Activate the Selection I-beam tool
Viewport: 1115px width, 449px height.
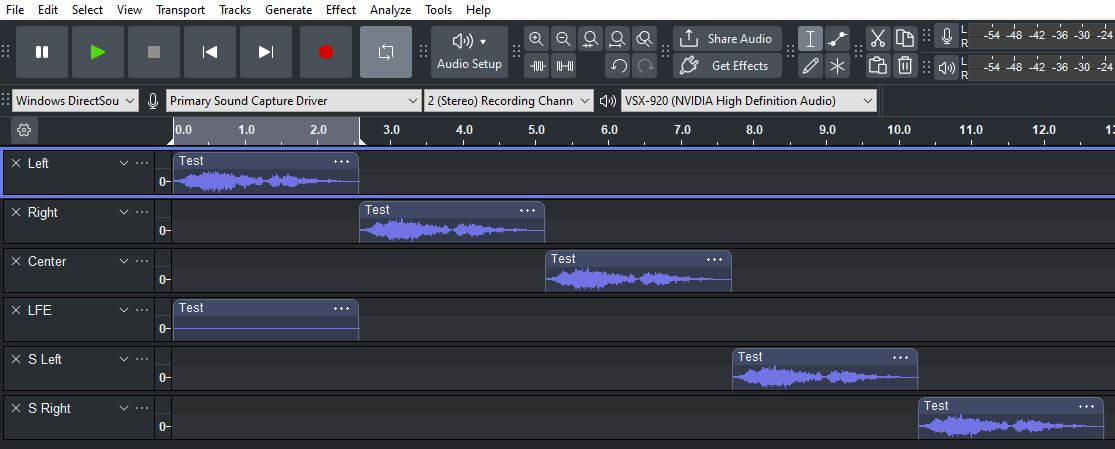[x=810, y=39]
